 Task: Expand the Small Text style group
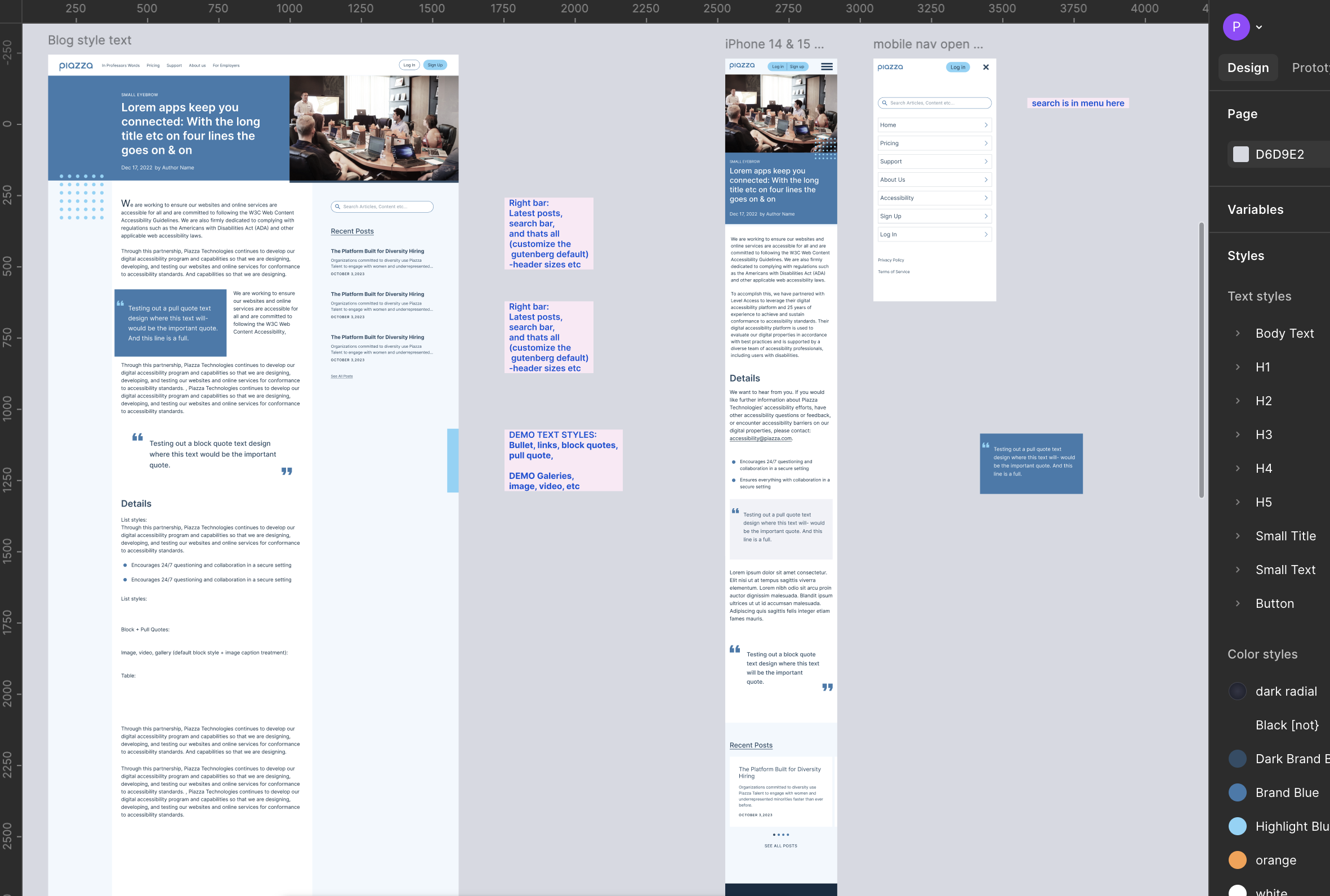(x=1238, y=569)
